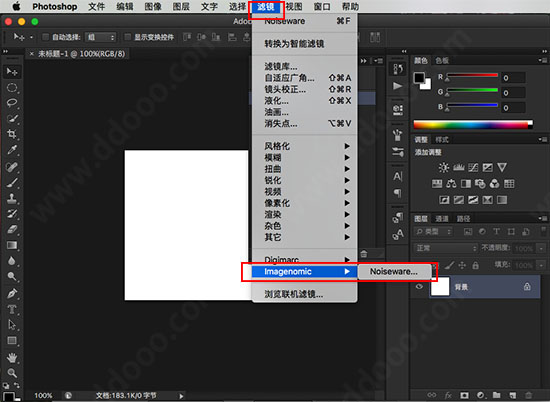
Task: Switch to the Paths panel tab
Action: (x=463, y=219)
